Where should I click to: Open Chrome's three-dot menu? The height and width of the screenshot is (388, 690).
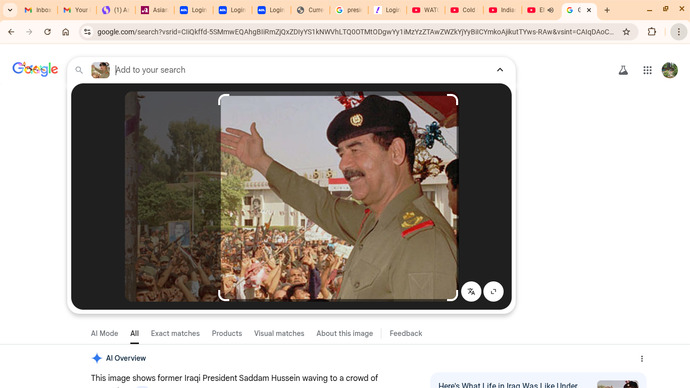click(679, 32)
